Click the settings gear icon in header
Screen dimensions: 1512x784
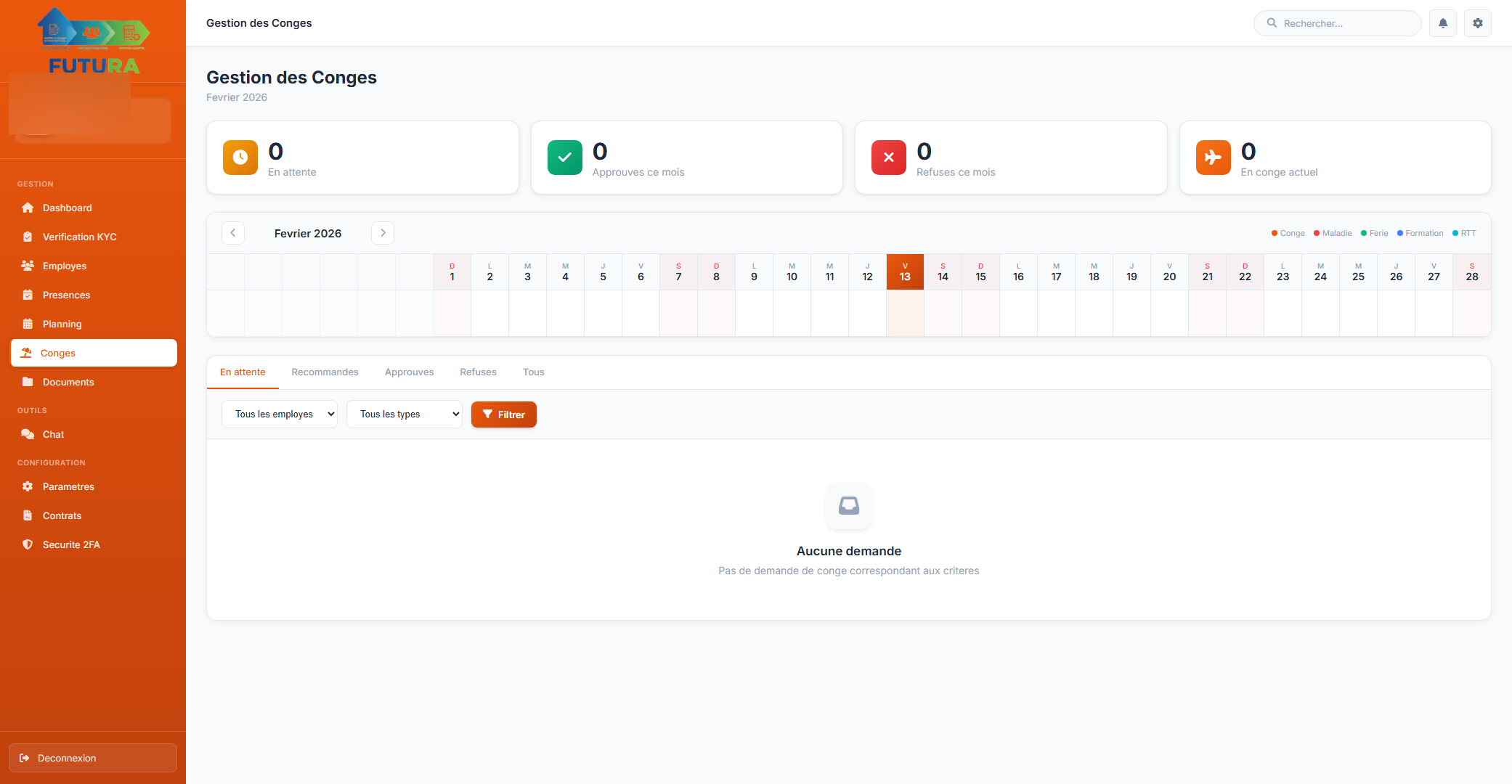1478,23
